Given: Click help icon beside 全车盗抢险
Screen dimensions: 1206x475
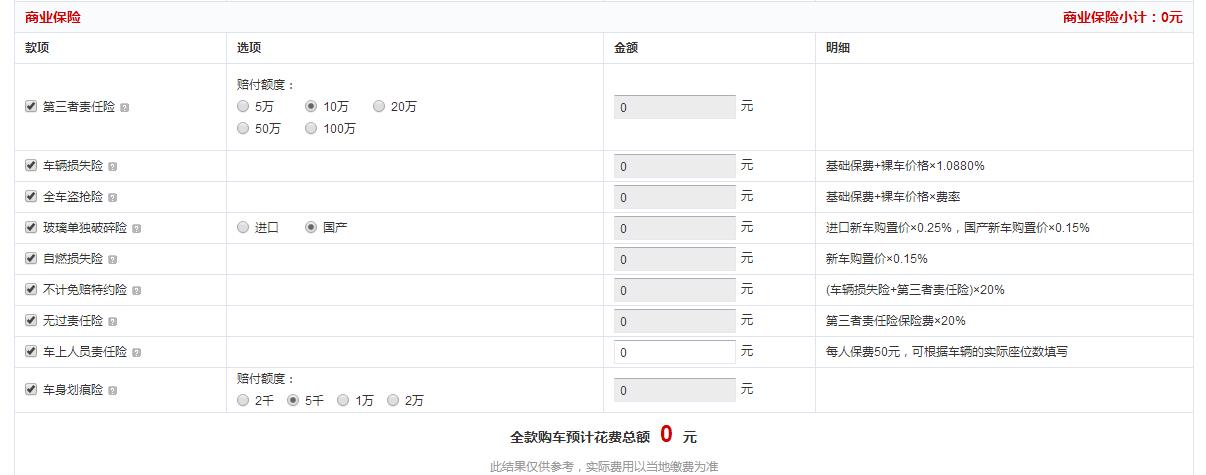Looking at the screenshot, I should pos(113,198).
